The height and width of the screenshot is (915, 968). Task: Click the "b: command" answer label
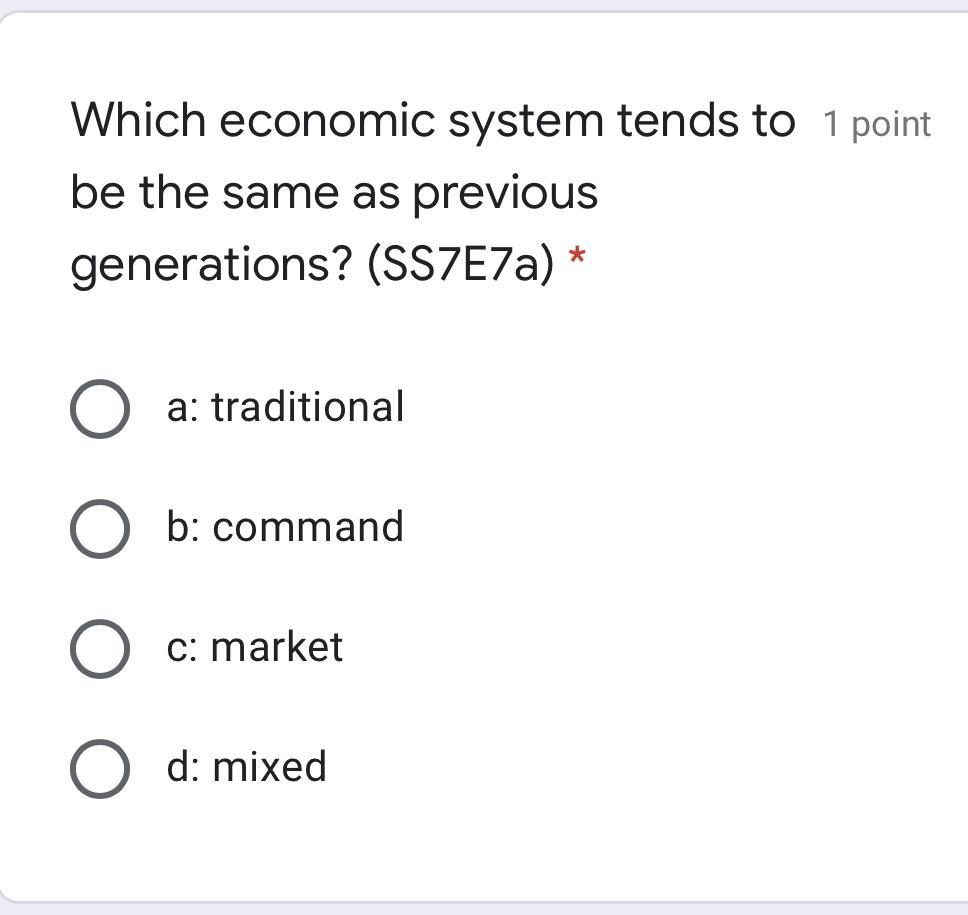[x=285, y=527]
